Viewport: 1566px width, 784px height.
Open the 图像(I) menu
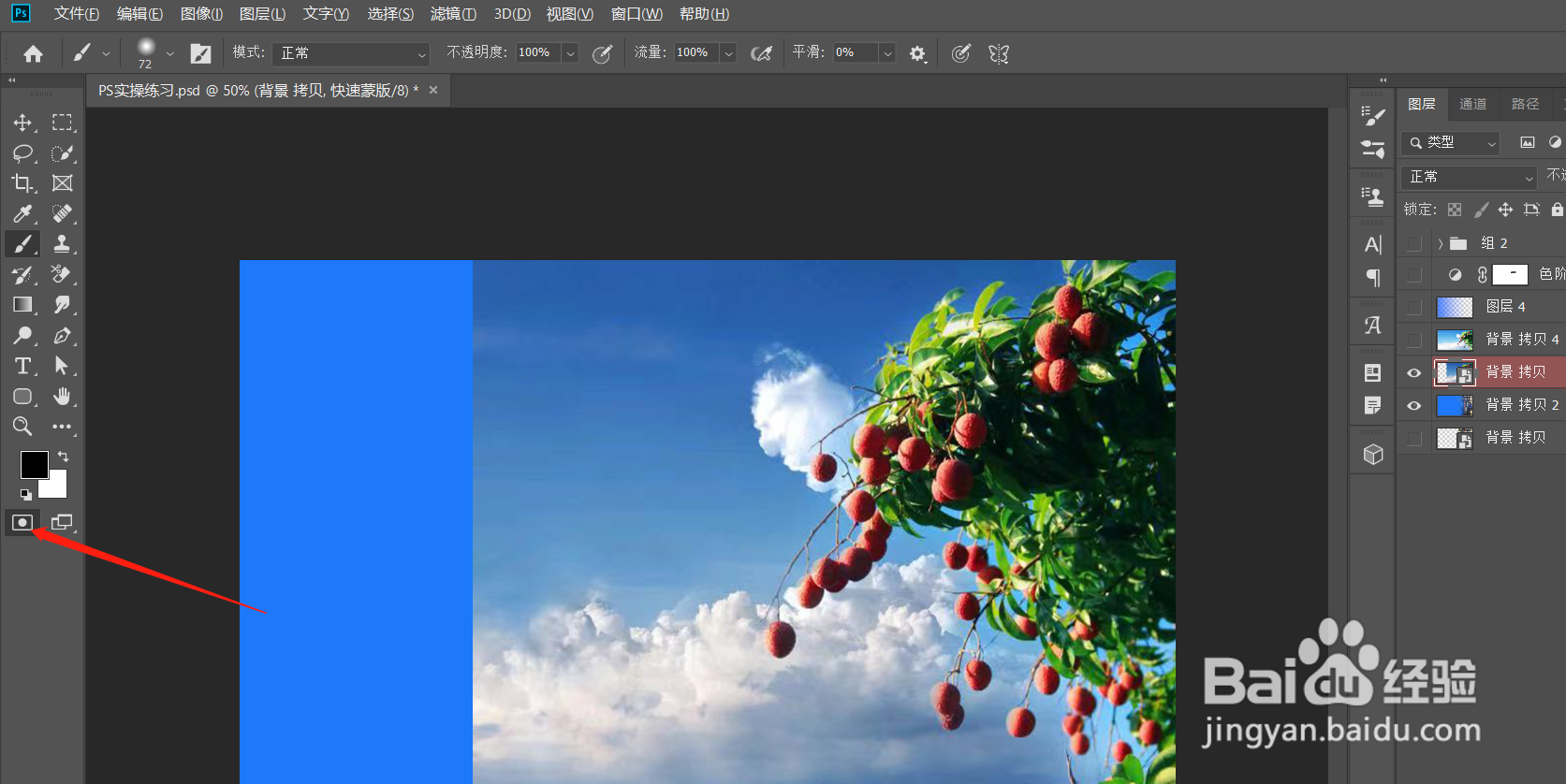[201, 14]
